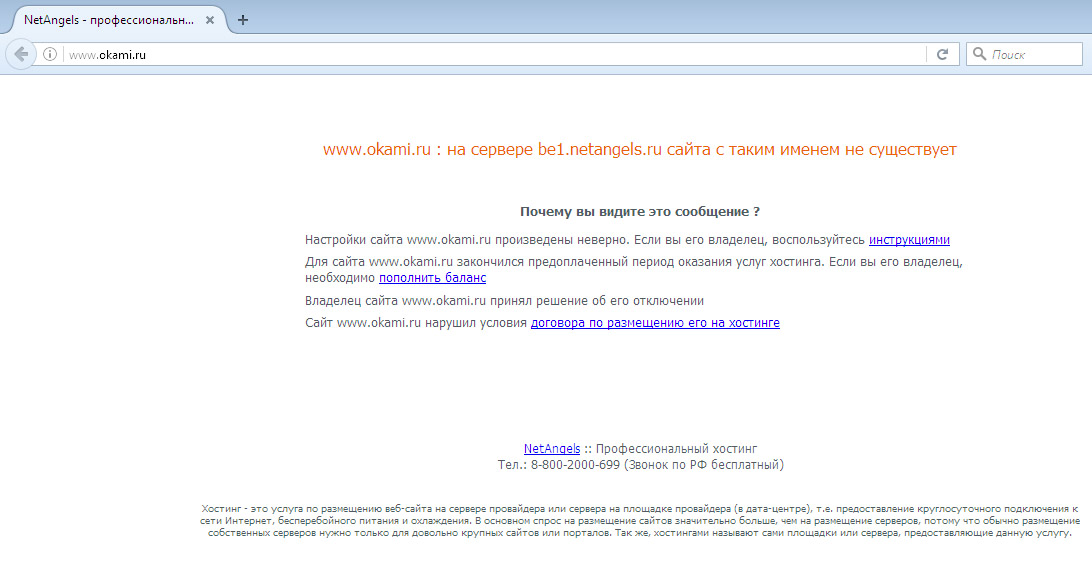The image size is (1092, 576).
Task: Open договора по размещению на хостинге link
Action: [655, 323]
